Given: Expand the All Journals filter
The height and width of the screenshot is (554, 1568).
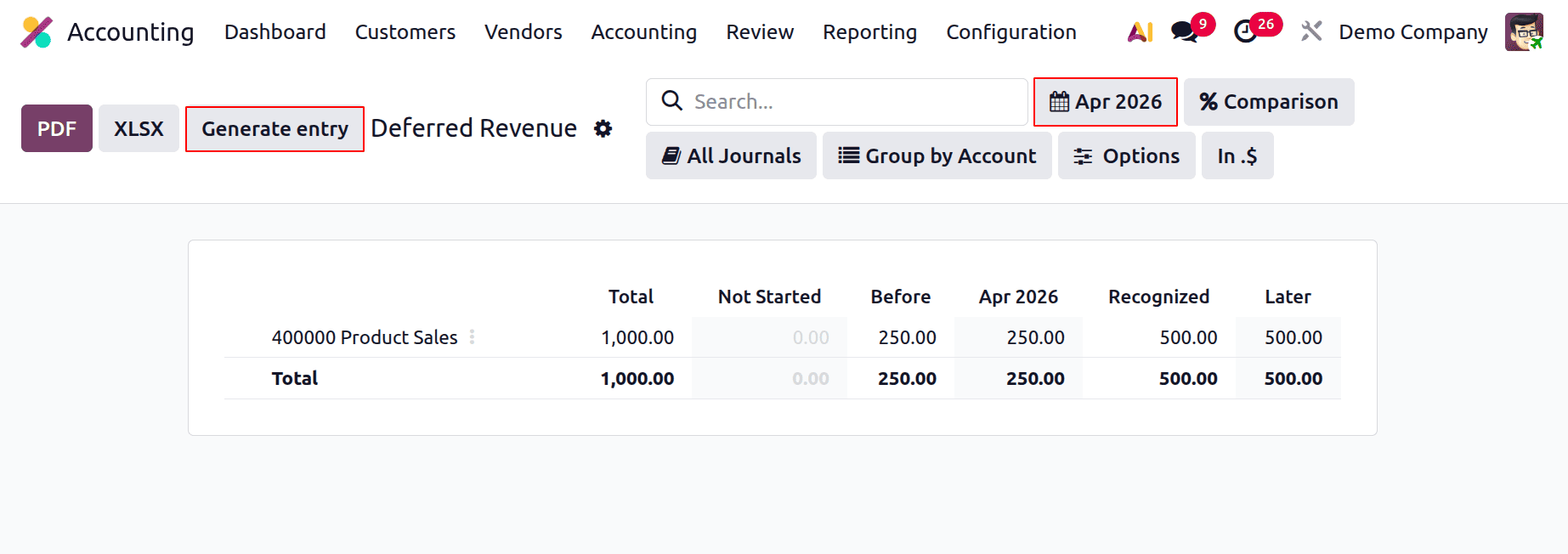Looking at the screenshot, I should click(x=731, y=155).
